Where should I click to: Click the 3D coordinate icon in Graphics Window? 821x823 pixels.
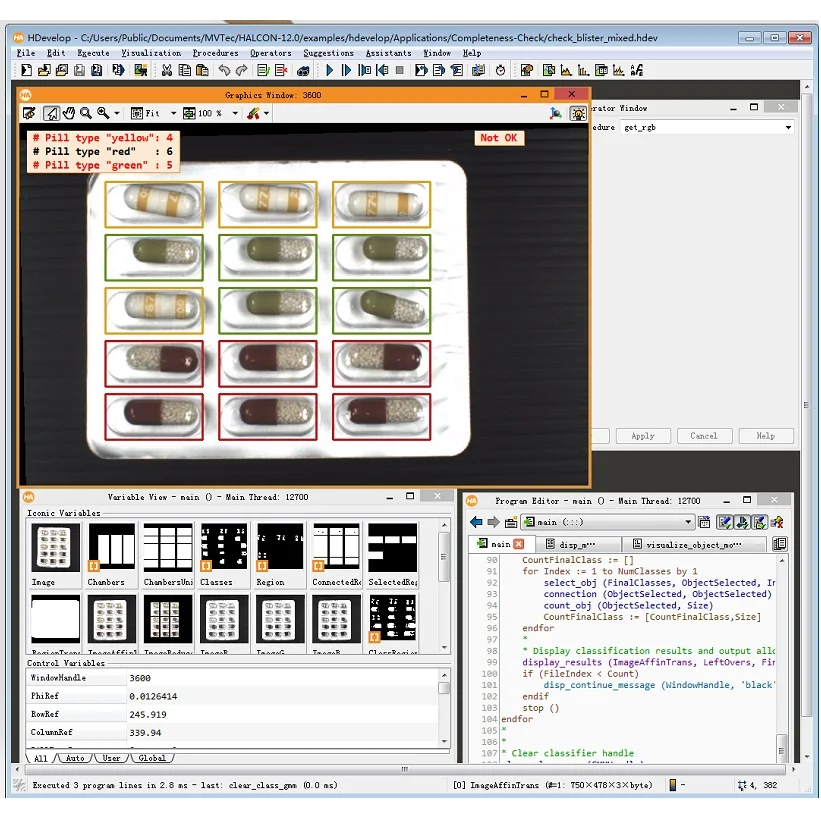[x=555, y=113]
